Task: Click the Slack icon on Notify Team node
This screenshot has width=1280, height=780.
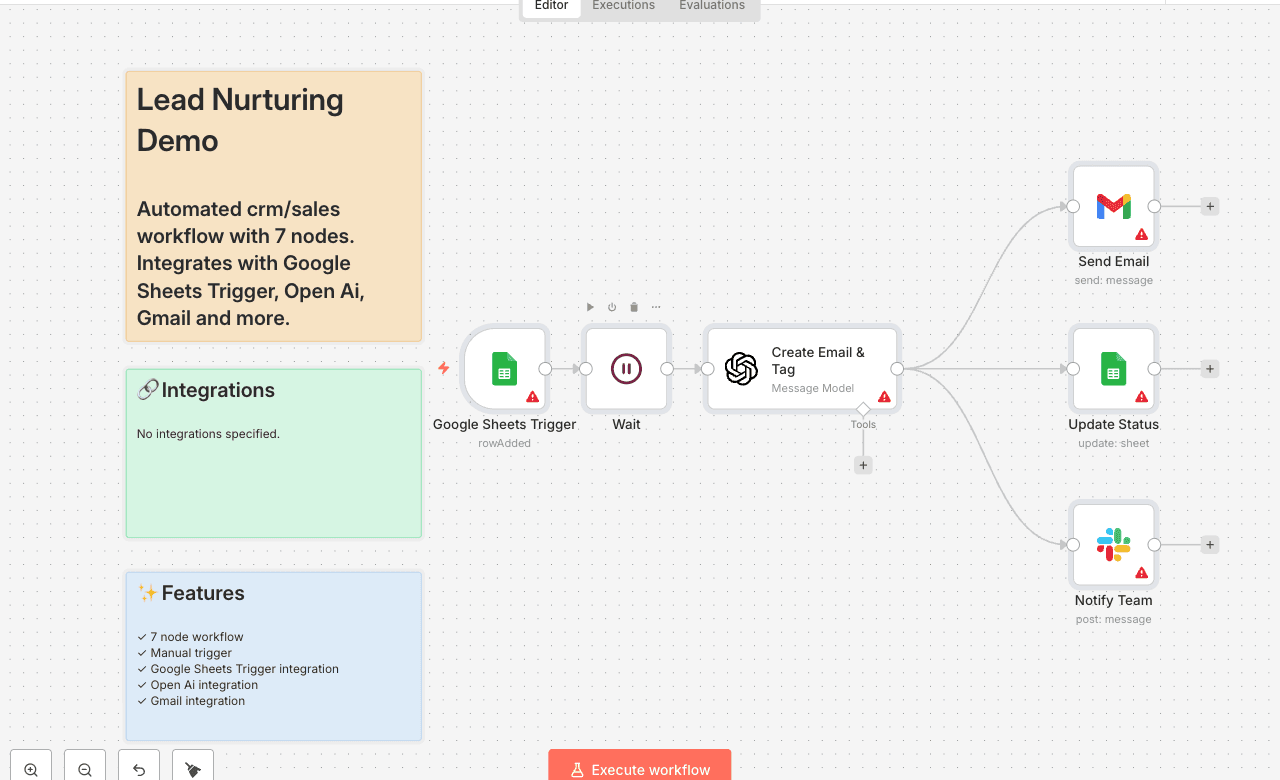Action: (1113, 544)
